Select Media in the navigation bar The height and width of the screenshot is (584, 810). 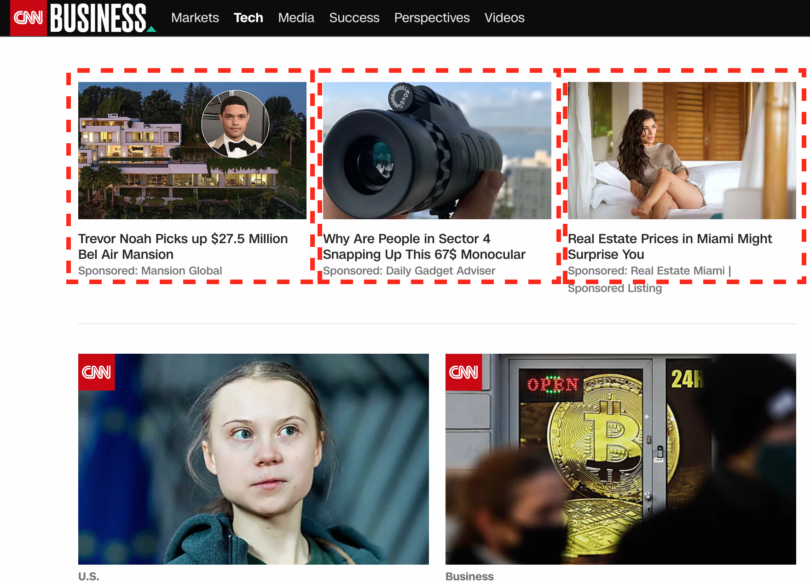tap(296, 18)
